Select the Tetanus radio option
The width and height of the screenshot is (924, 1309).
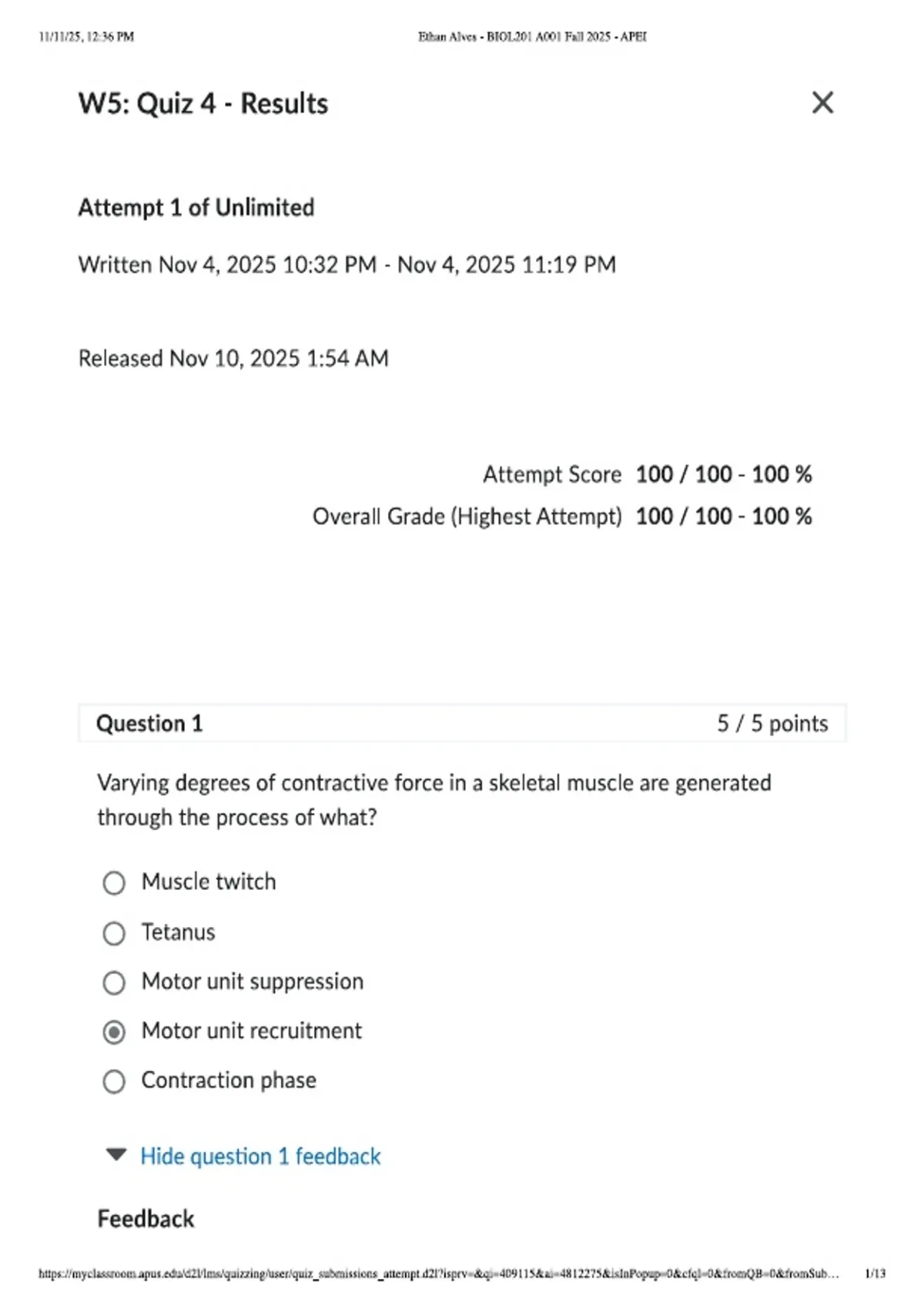[114, 933]
